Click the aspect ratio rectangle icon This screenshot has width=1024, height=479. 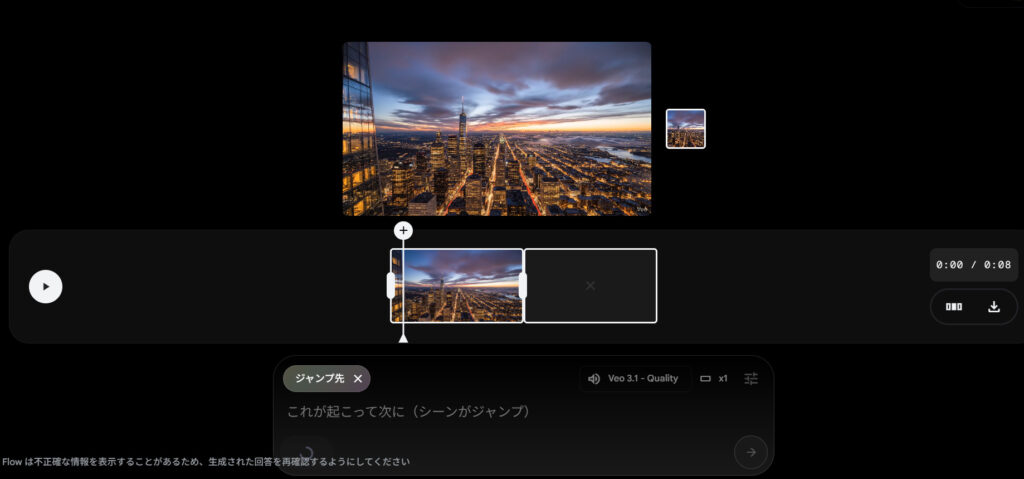coord(705,379)
